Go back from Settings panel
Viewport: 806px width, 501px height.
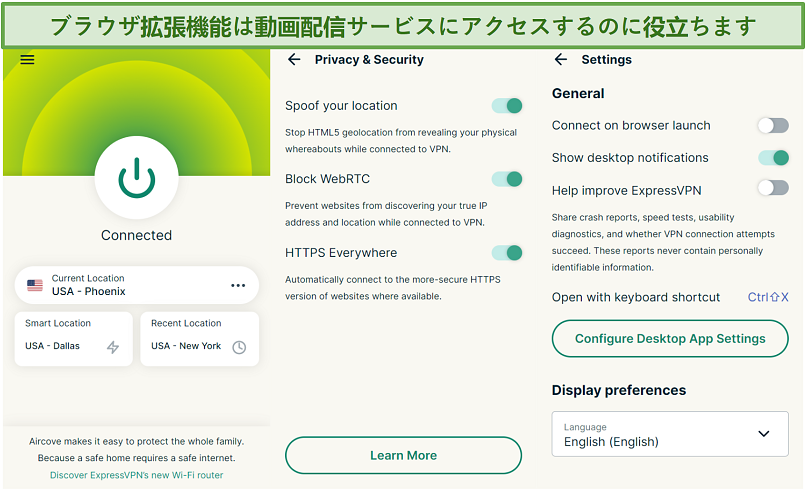pyautogui.click(x=561, y=60)
